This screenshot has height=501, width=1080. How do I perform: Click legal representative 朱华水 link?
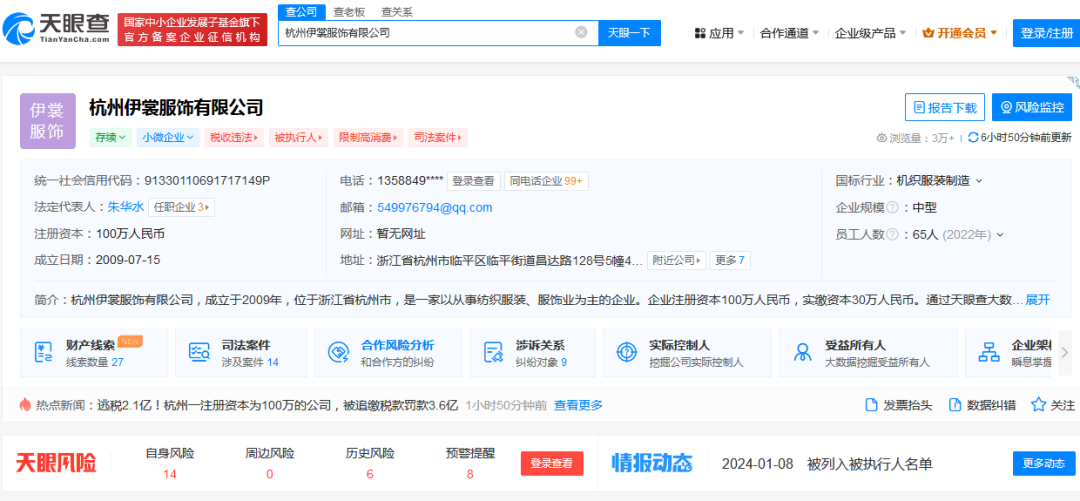[125, 207]
